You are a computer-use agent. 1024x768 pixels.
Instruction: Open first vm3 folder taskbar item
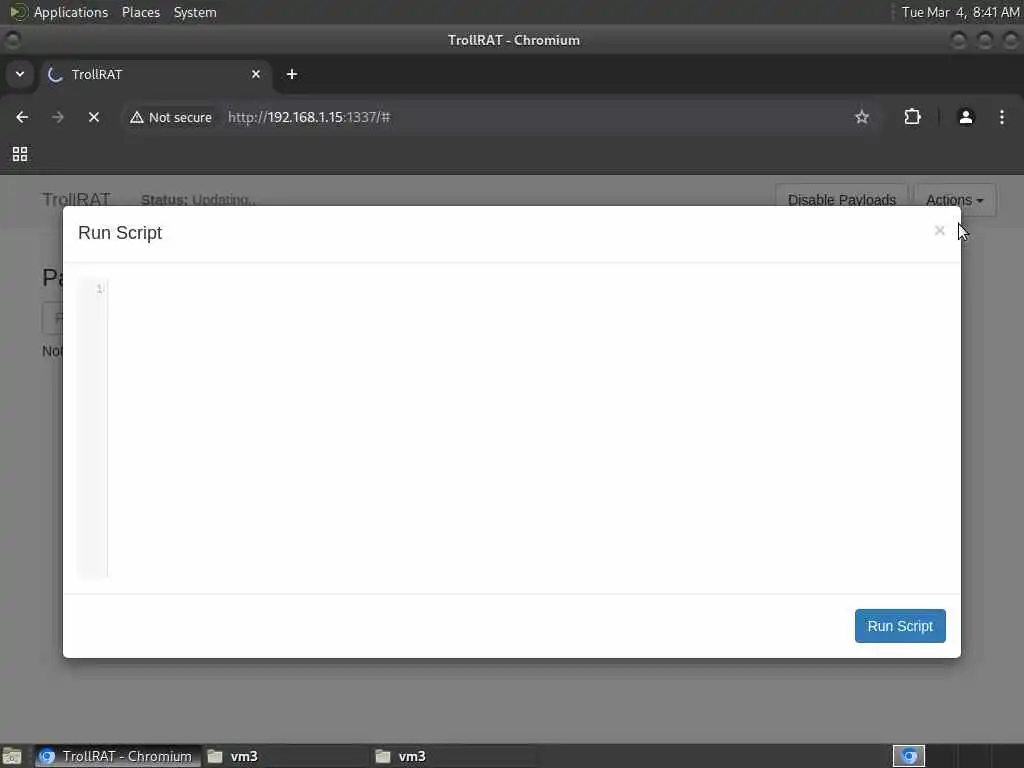coord(285,756)
